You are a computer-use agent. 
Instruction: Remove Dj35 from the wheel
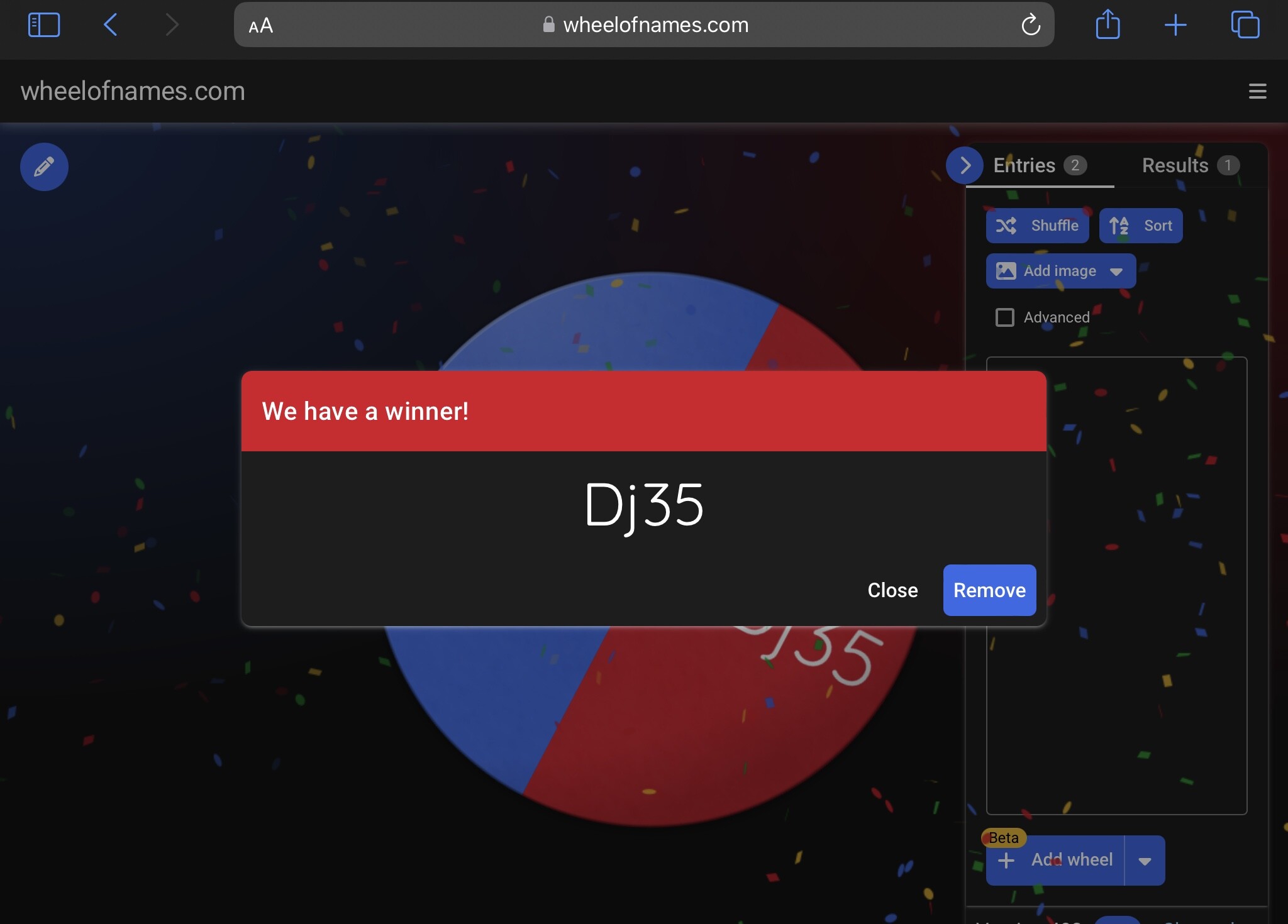tap(989, 590)
